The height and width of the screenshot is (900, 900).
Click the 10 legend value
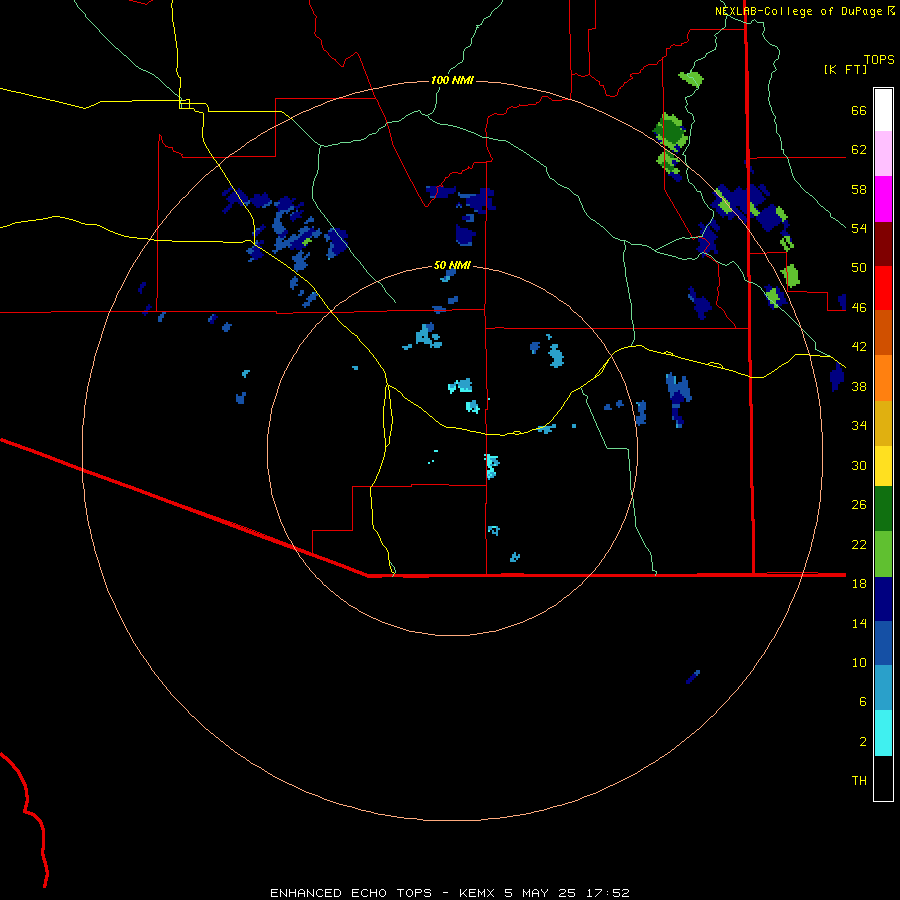coord(859,662)
